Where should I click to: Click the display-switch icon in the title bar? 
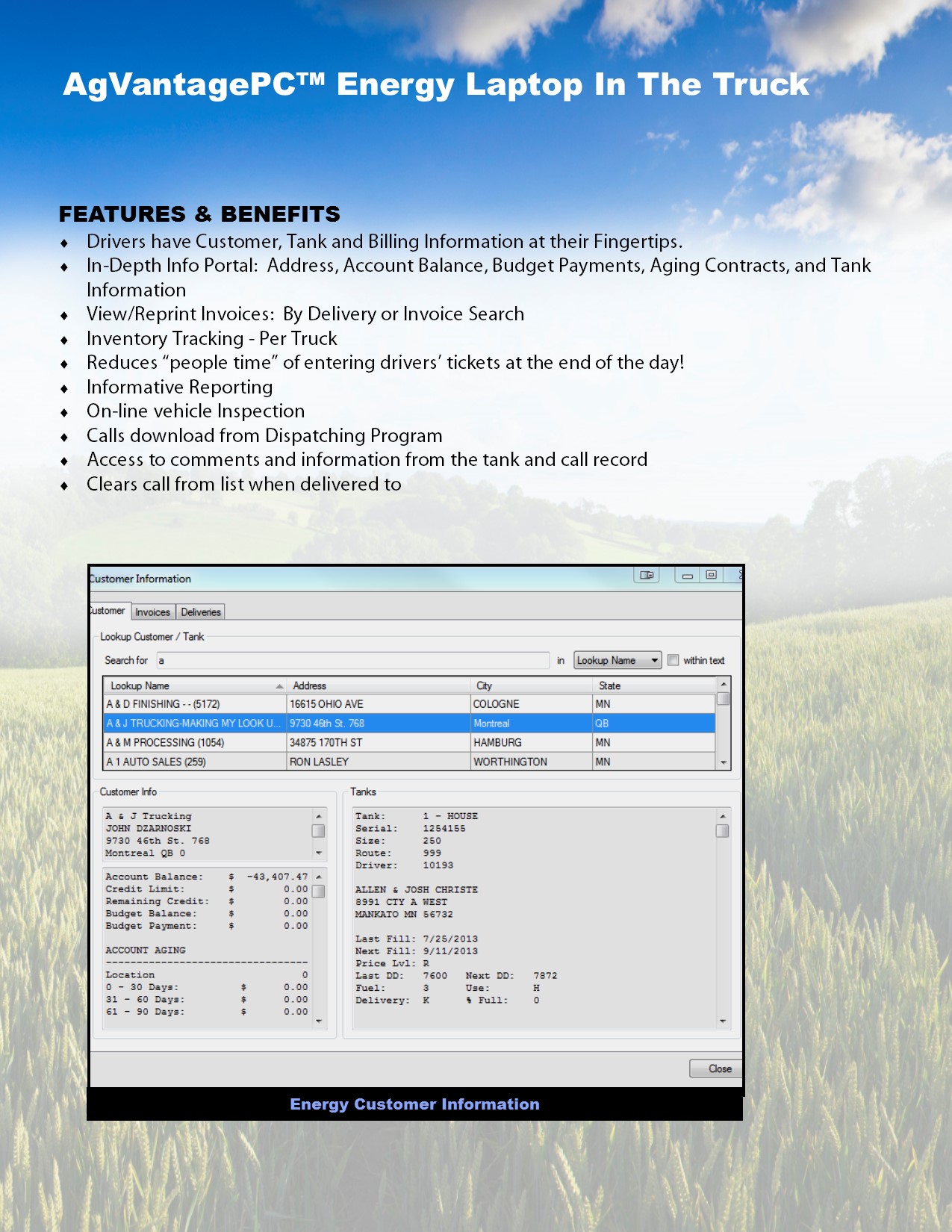click(x=647, y=575)
